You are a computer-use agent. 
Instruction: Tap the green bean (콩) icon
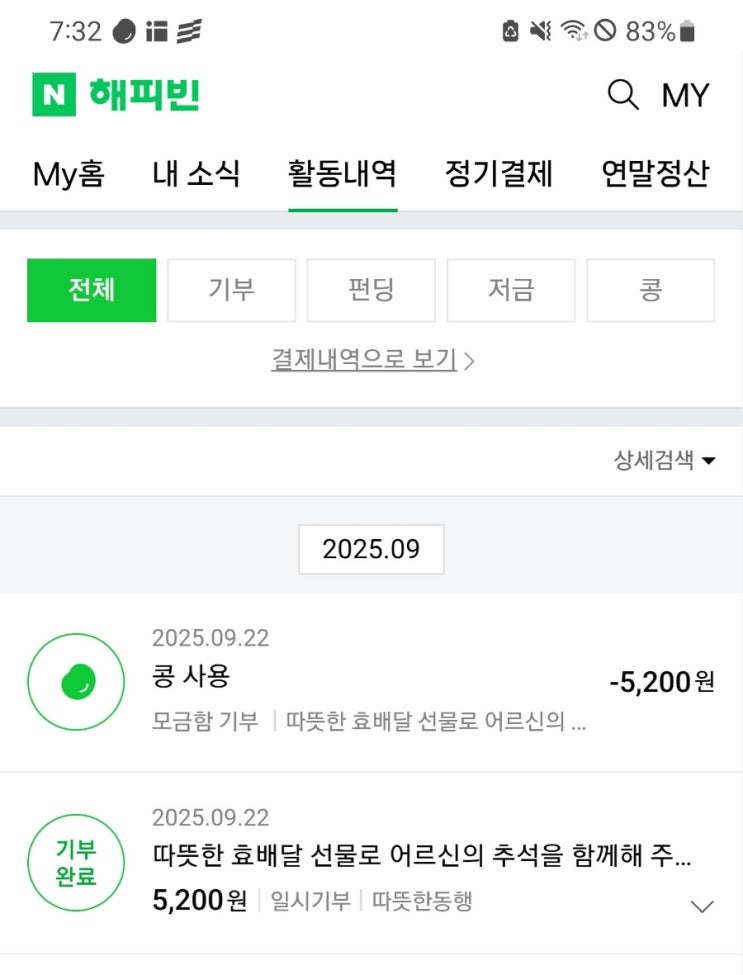(x=77, y=682)
